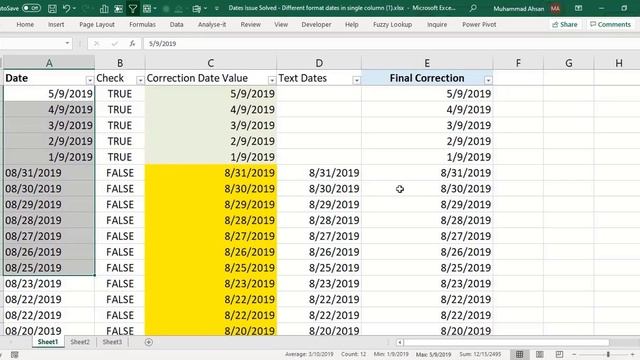Click the Comments button
640x360 pixels.
tap(611, 24)
